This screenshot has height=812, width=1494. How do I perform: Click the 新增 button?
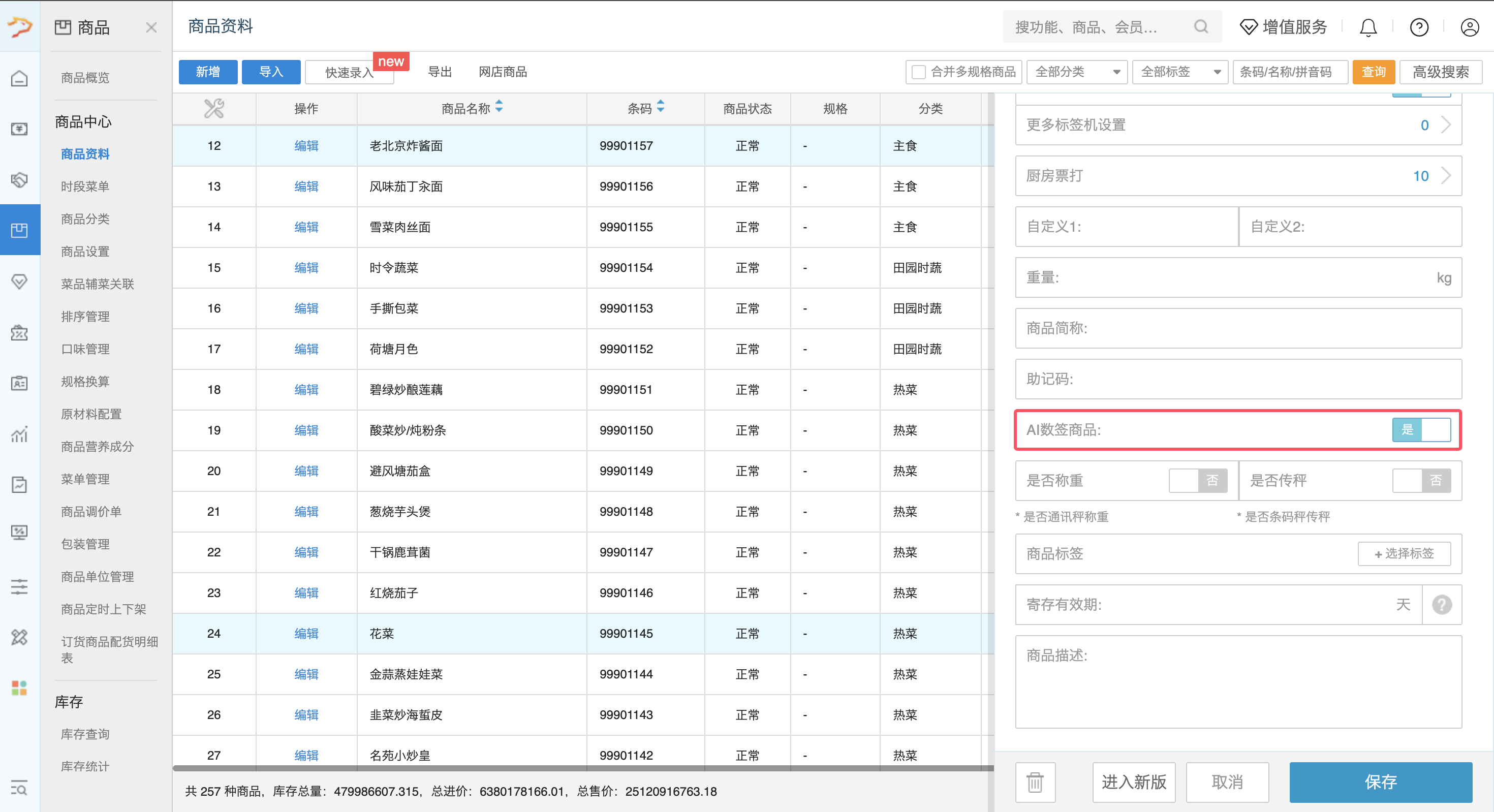(x=208, y=72)
